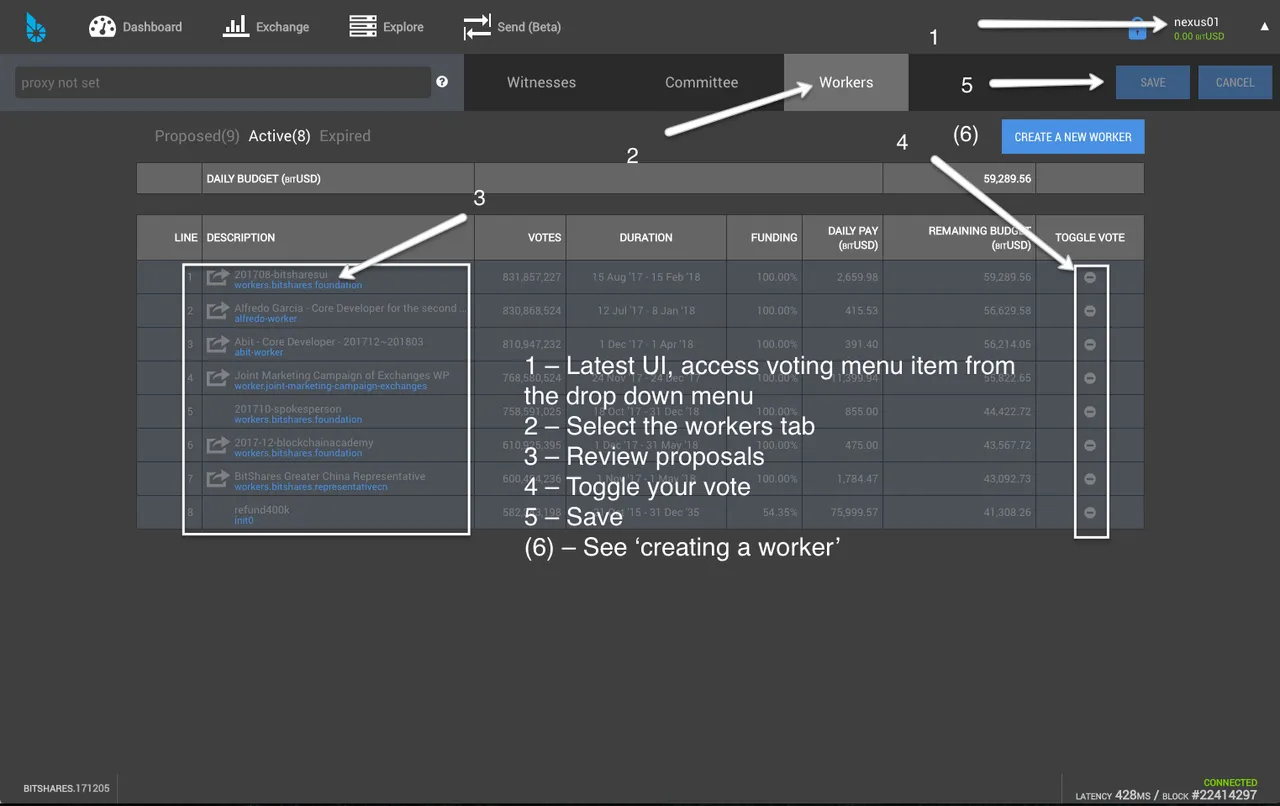
Task: Click the proxy help question-mark icon
Action: pos(442,82)
